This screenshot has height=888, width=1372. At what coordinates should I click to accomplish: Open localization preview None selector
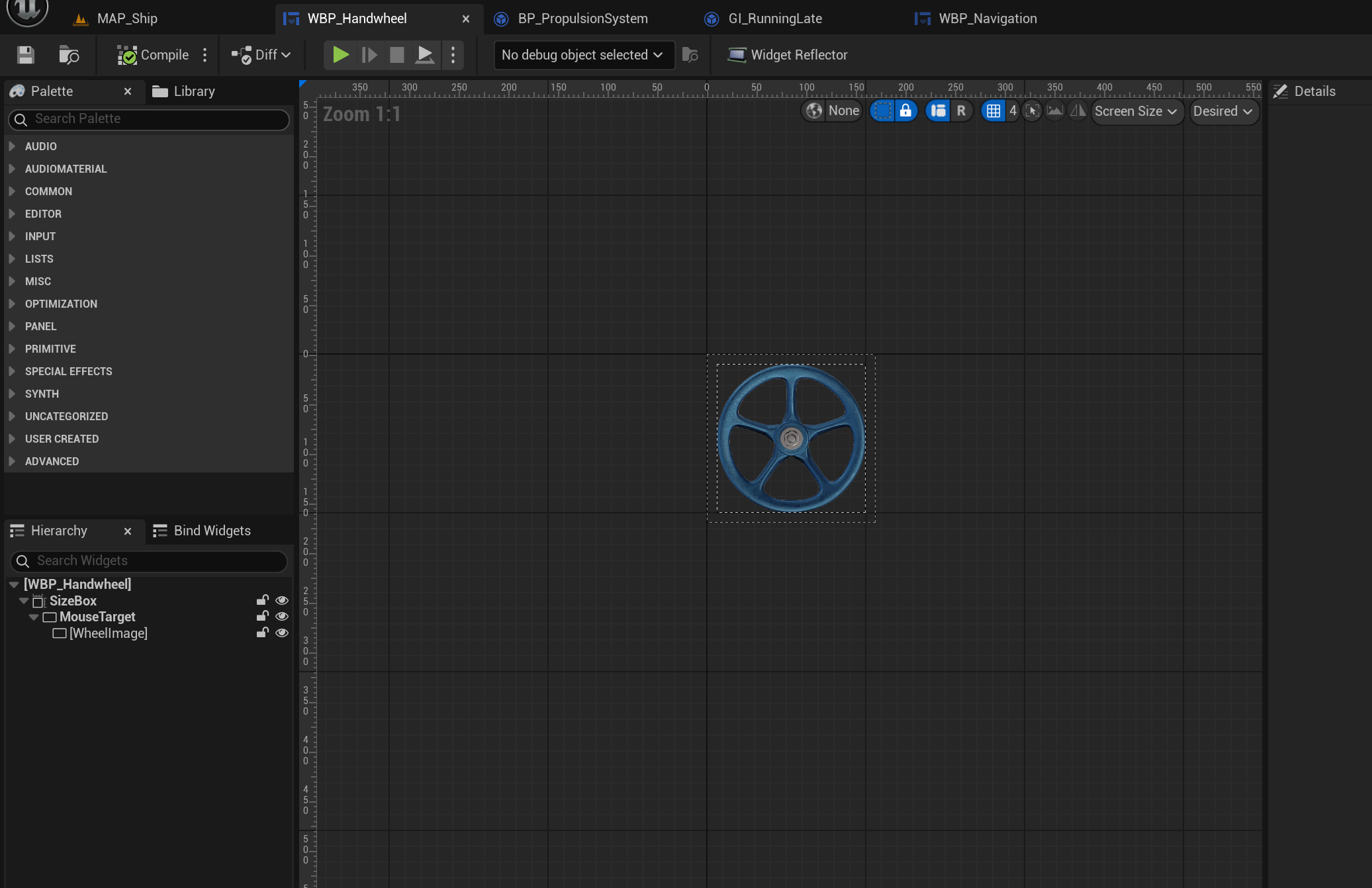(x=833, y=111)
